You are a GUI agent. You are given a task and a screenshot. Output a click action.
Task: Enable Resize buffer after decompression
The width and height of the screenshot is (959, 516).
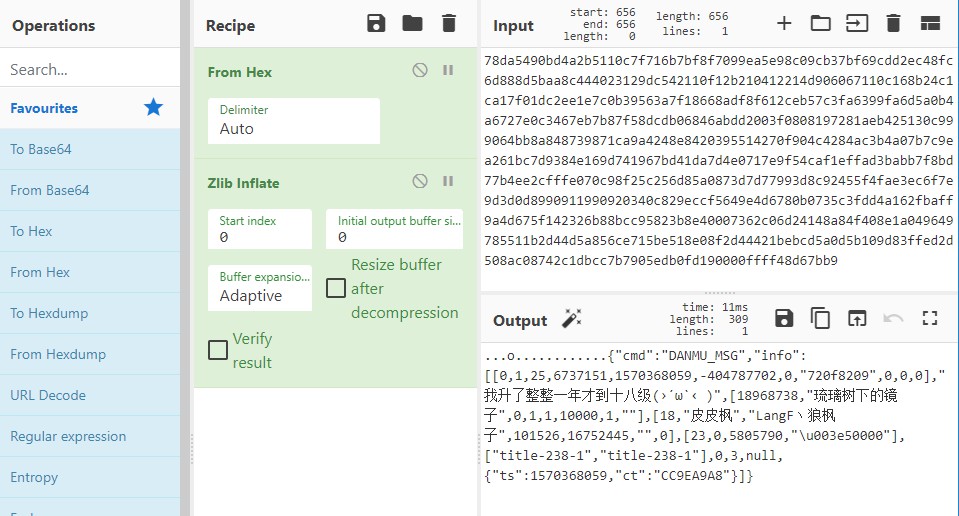click(336, 288)
